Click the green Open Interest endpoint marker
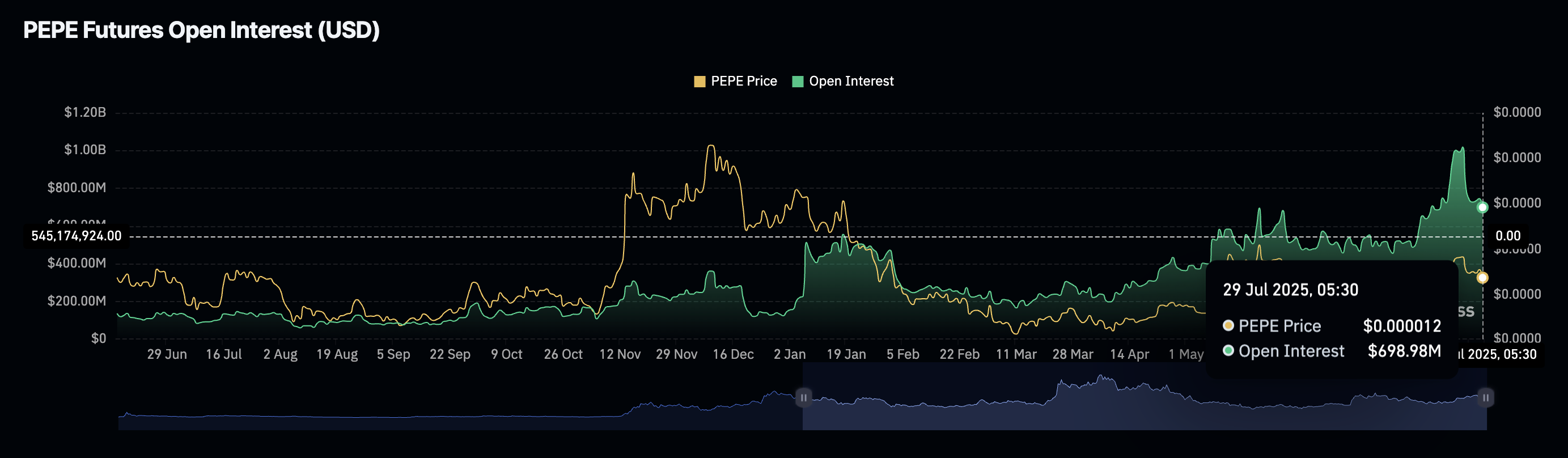The width and height of the screenshot is (1568, 458). pos(1482,207)
